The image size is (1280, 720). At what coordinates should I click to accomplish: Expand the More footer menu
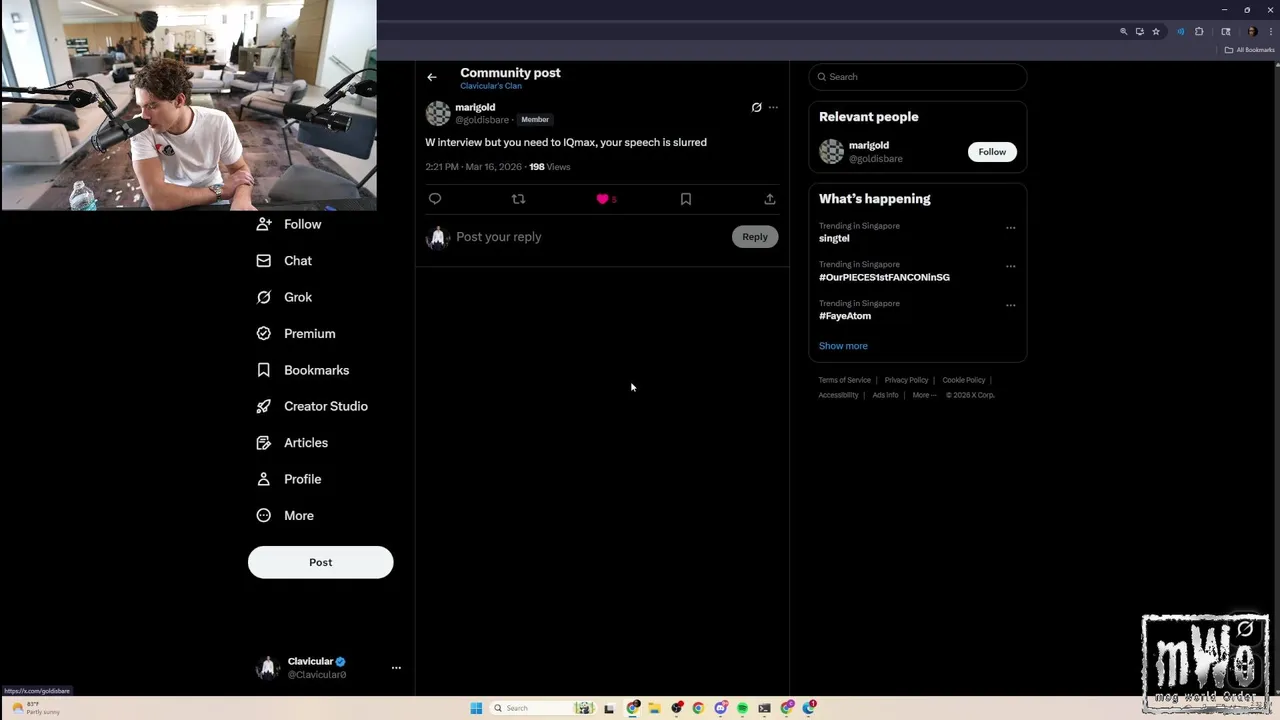click(x=924, y=395)
